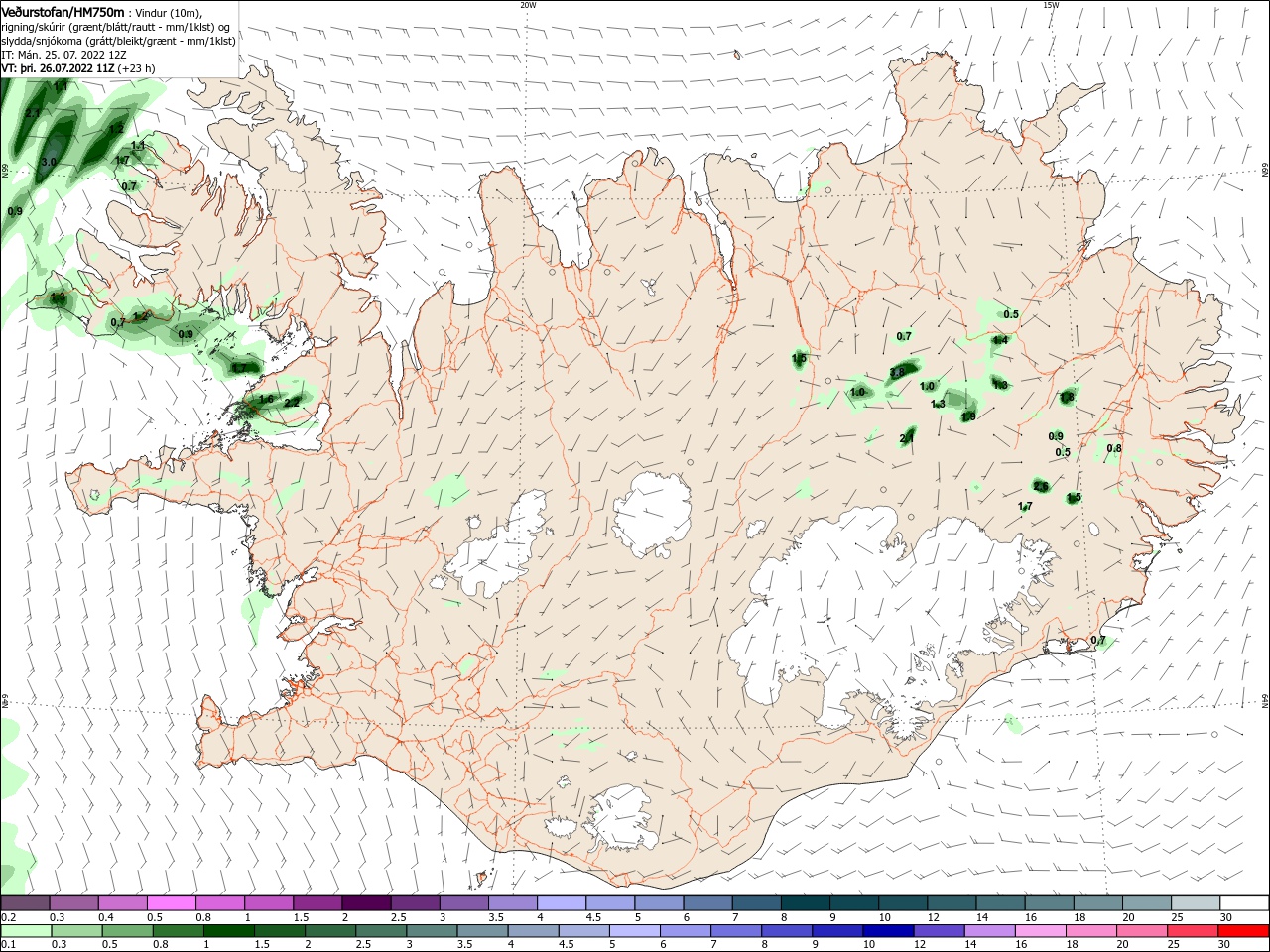The image size is (1270, 952).
Task: Pick the dark green 1 swatch in lower legend
Action: pos(226,931)
